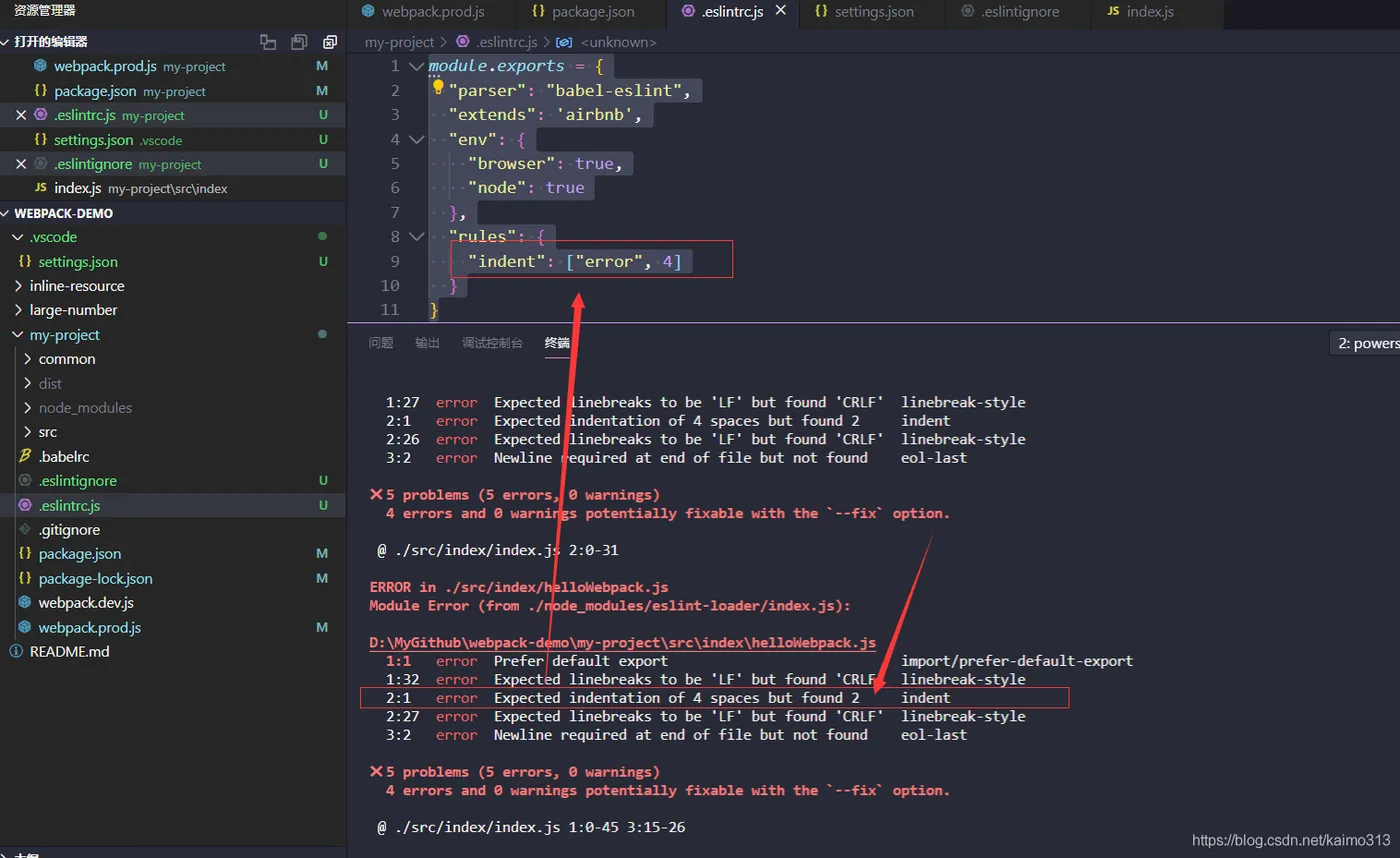Open webpack.prod.js in the open editors list
Screen dimensions: 1400x858
(x=173, y=66)
